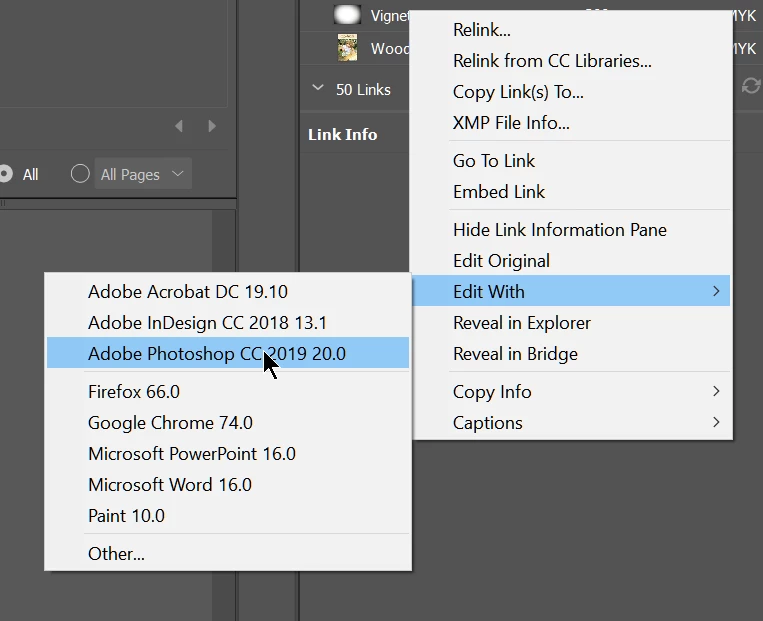763x621 pixels.
Task: Select Reveal in Explorer
Action: (571, 323)
